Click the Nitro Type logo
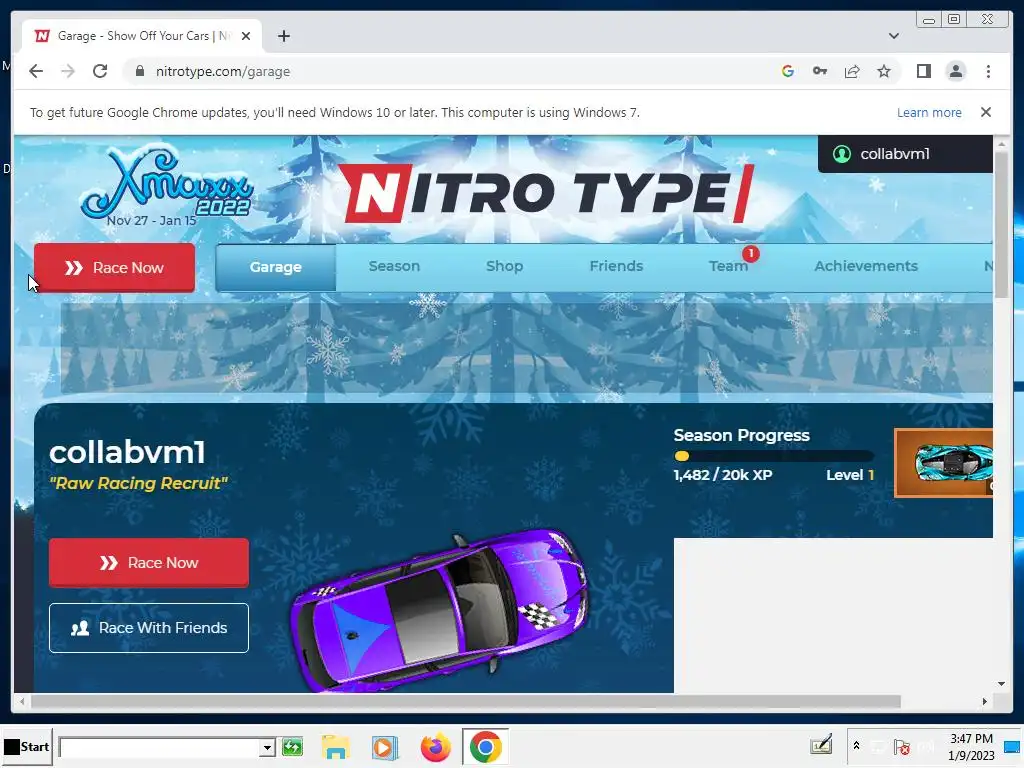The width and height of the screenshot is (1024, 768). [546, 192]
